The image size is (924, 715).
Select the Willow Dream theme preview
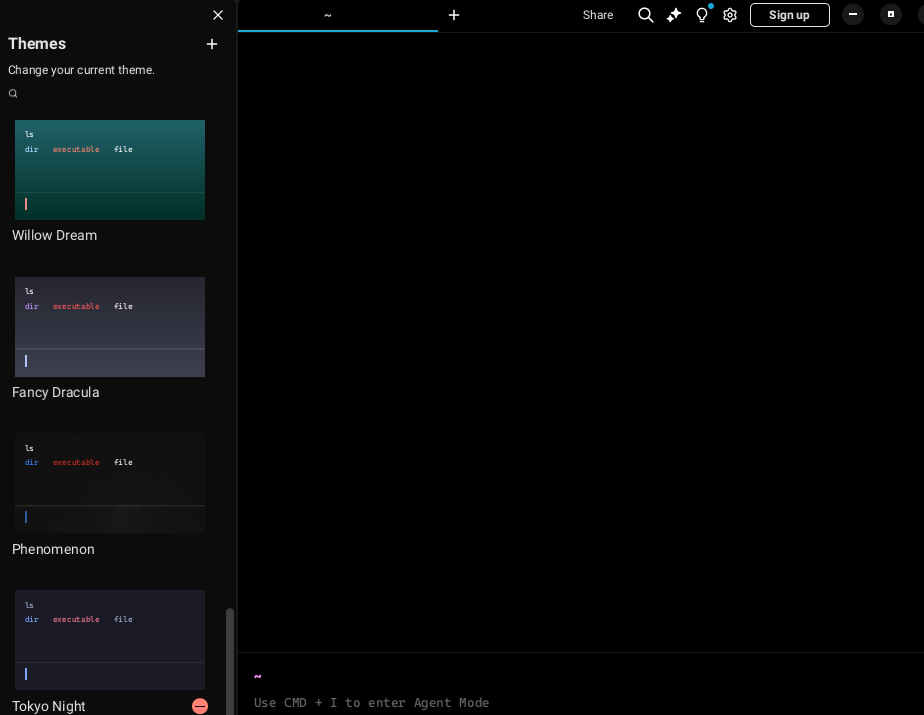[x=110, y=170]
